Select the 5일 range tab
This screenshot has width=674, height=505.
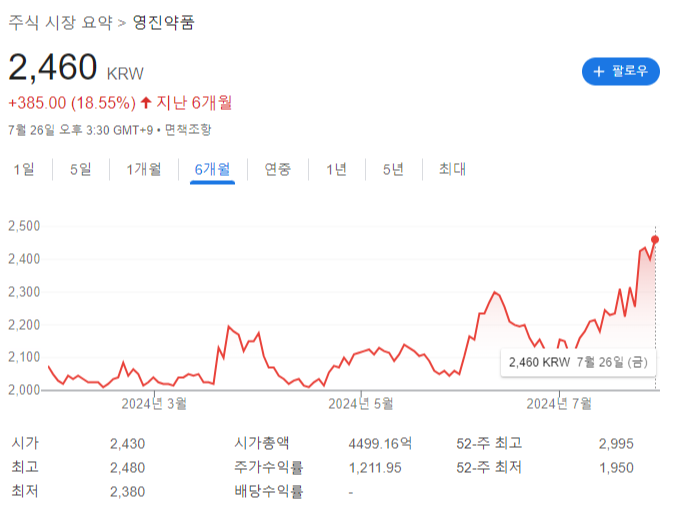[x=81, y=169]
